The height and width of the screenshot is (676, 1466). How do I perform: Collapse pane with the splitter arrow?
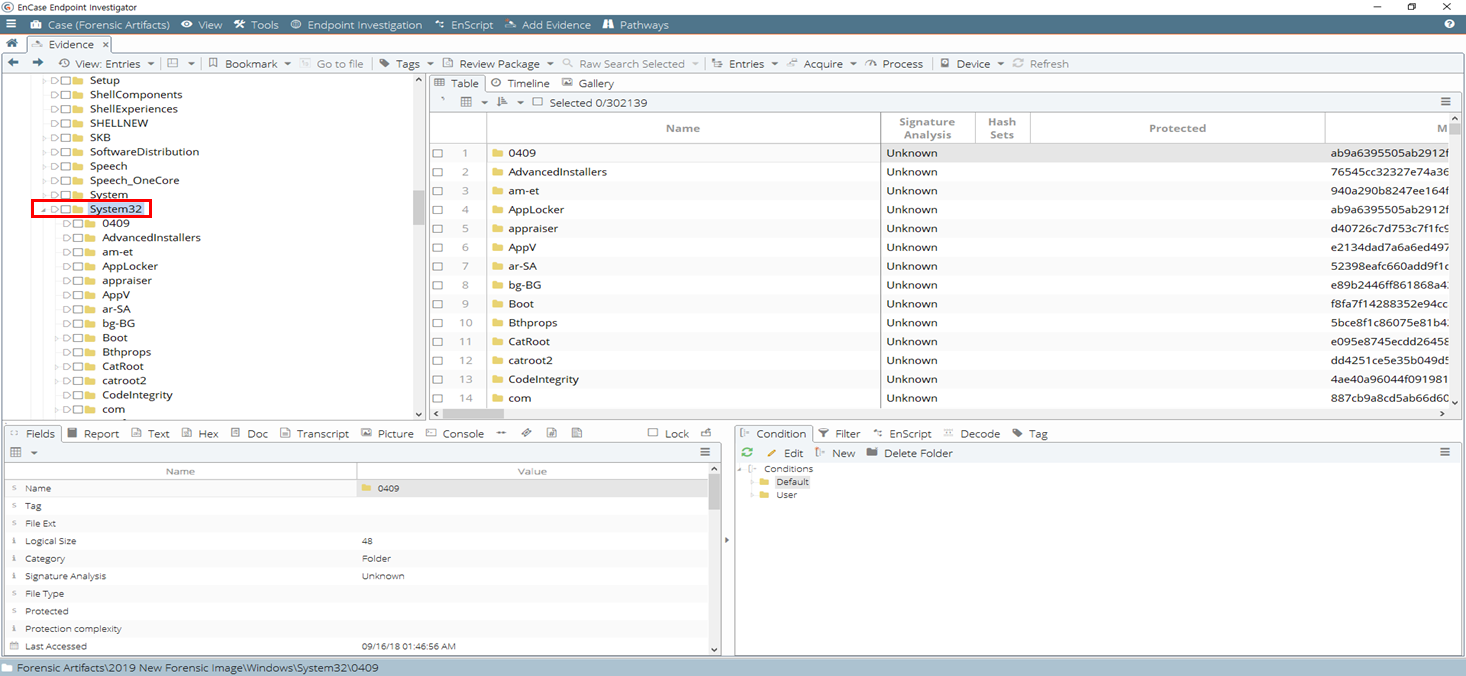727,540
